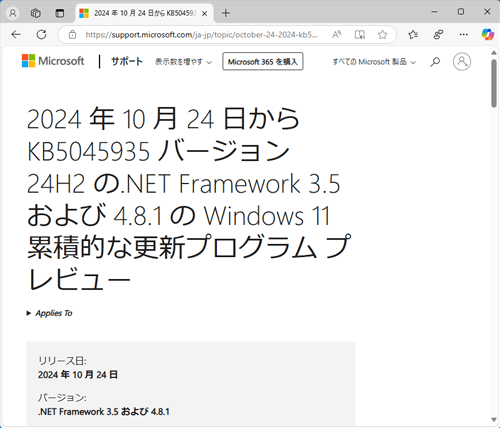Activate Read aloud icon
This screenshot has height=428, width=500.
coord(337,34)
